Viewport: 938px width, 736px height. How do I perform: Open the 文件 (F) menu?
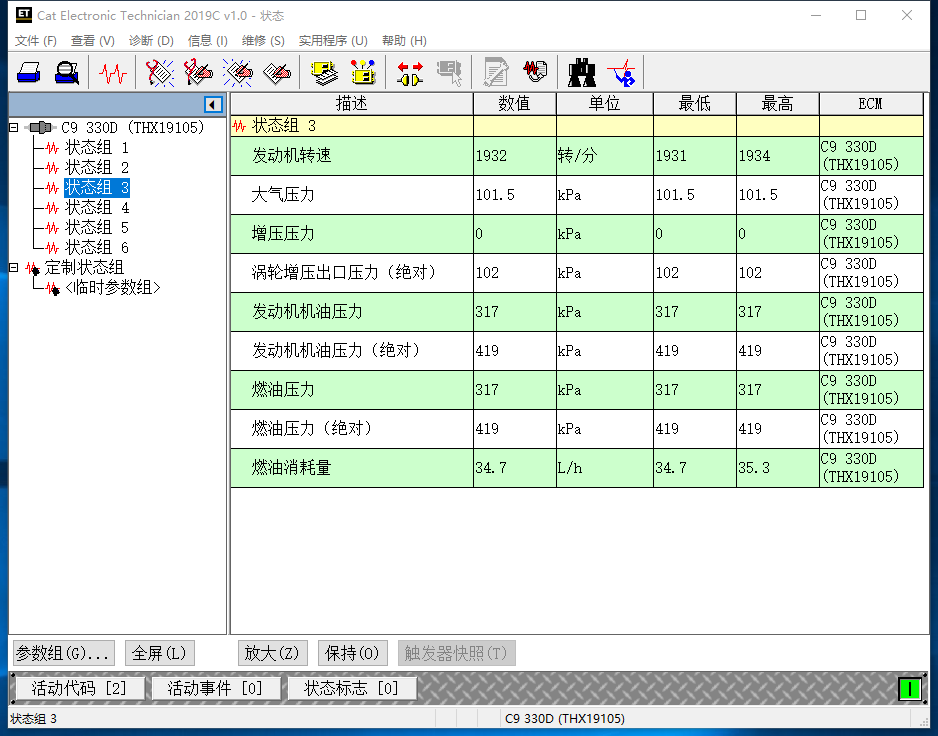35,41
